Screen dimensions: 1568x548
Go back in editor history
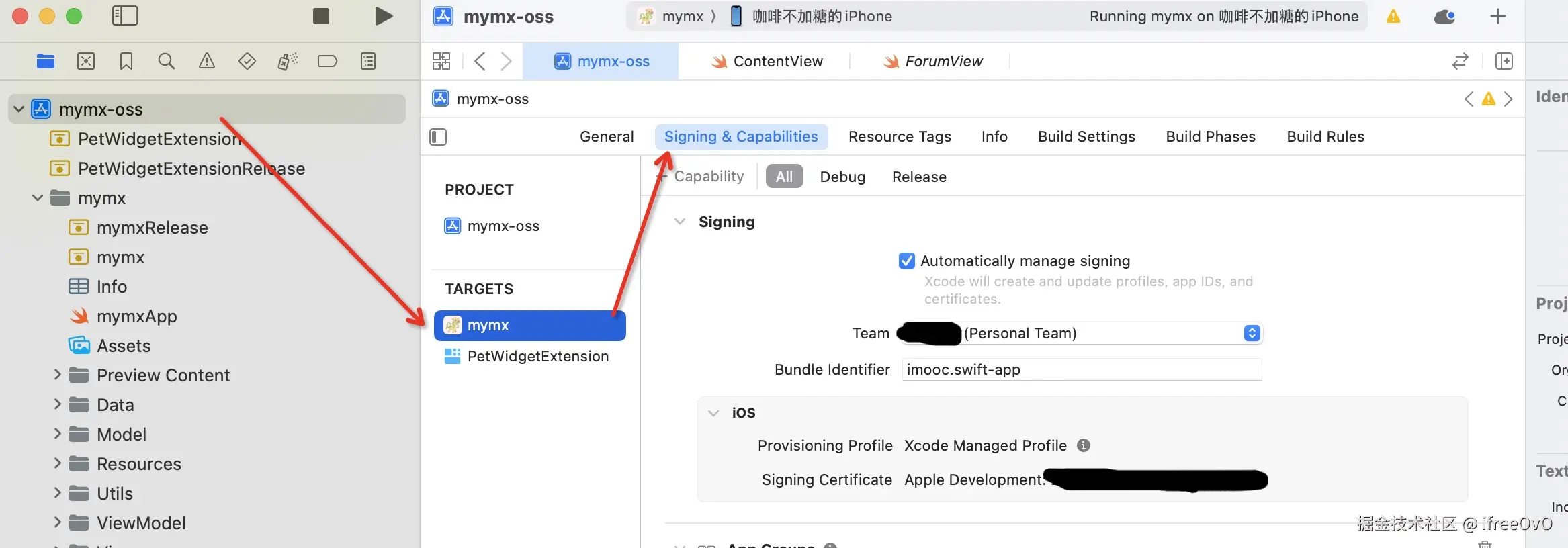point(480,62)
